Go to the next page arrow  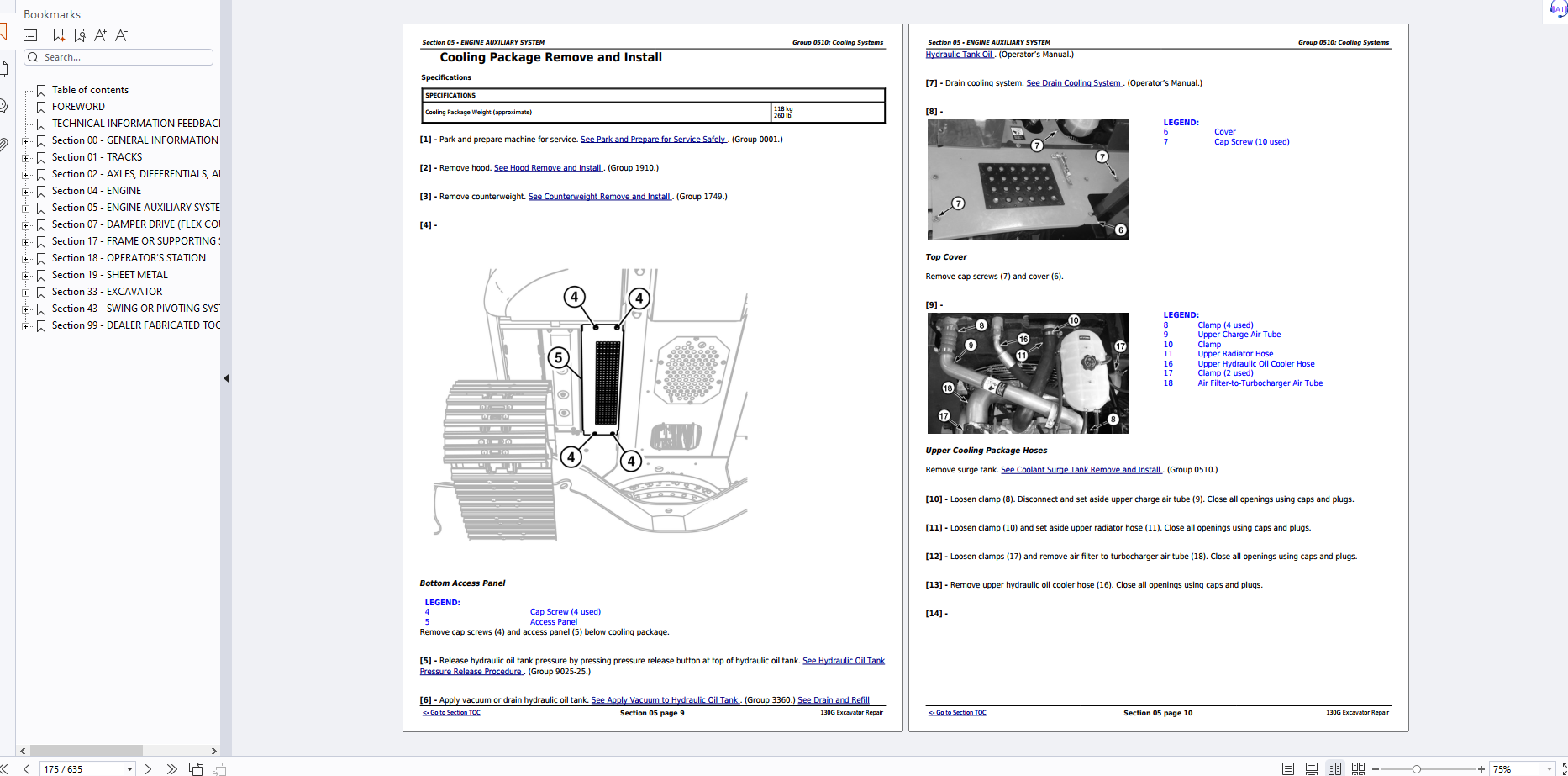point(149,768)
